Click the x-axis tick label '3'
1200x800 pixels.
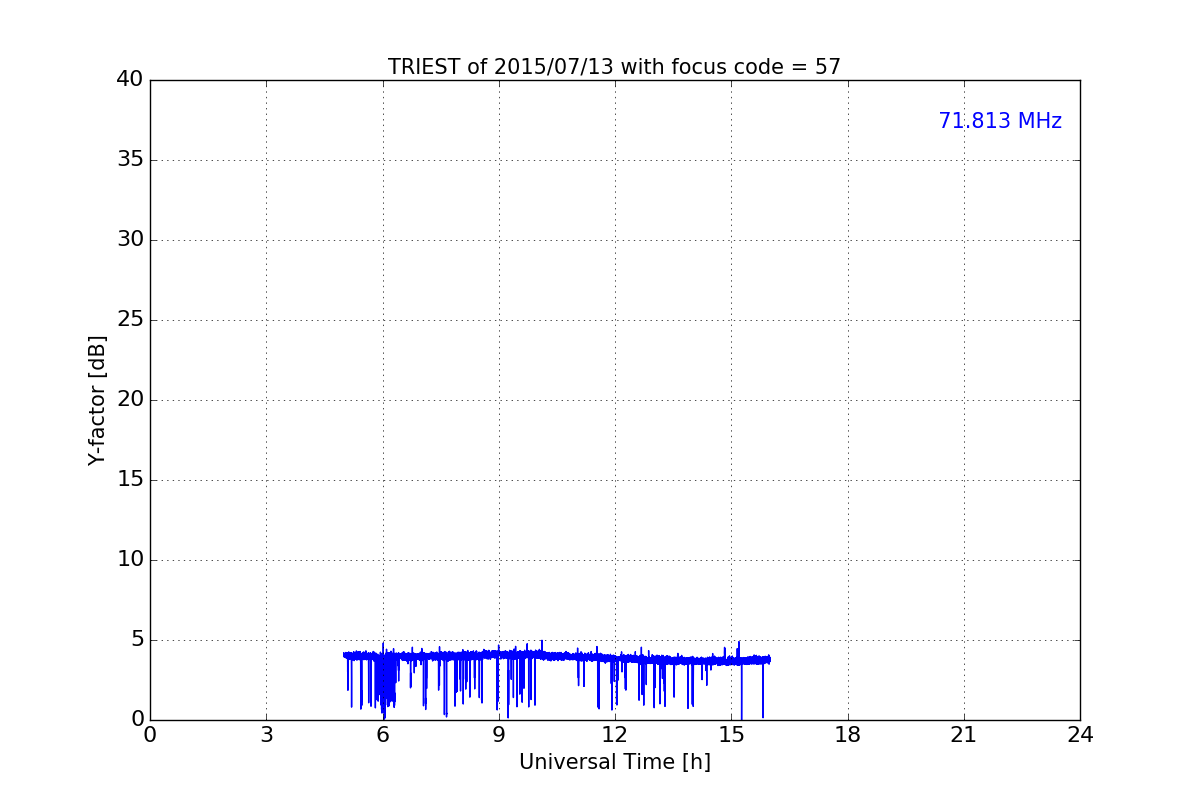pyautogui.click(x=266, y=735)
